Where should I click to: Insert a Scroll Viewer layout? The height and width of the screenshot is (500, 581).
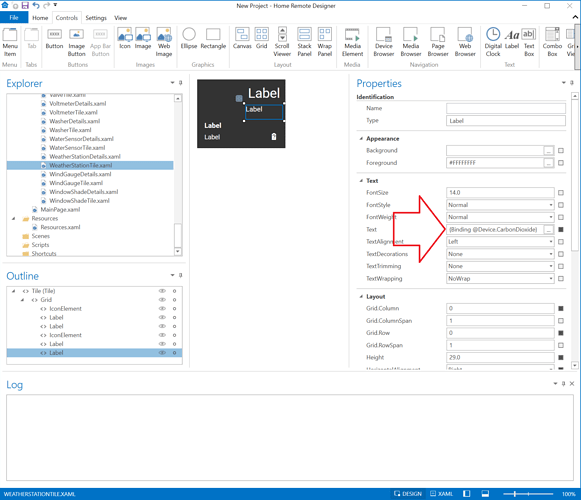pos(282,42)
